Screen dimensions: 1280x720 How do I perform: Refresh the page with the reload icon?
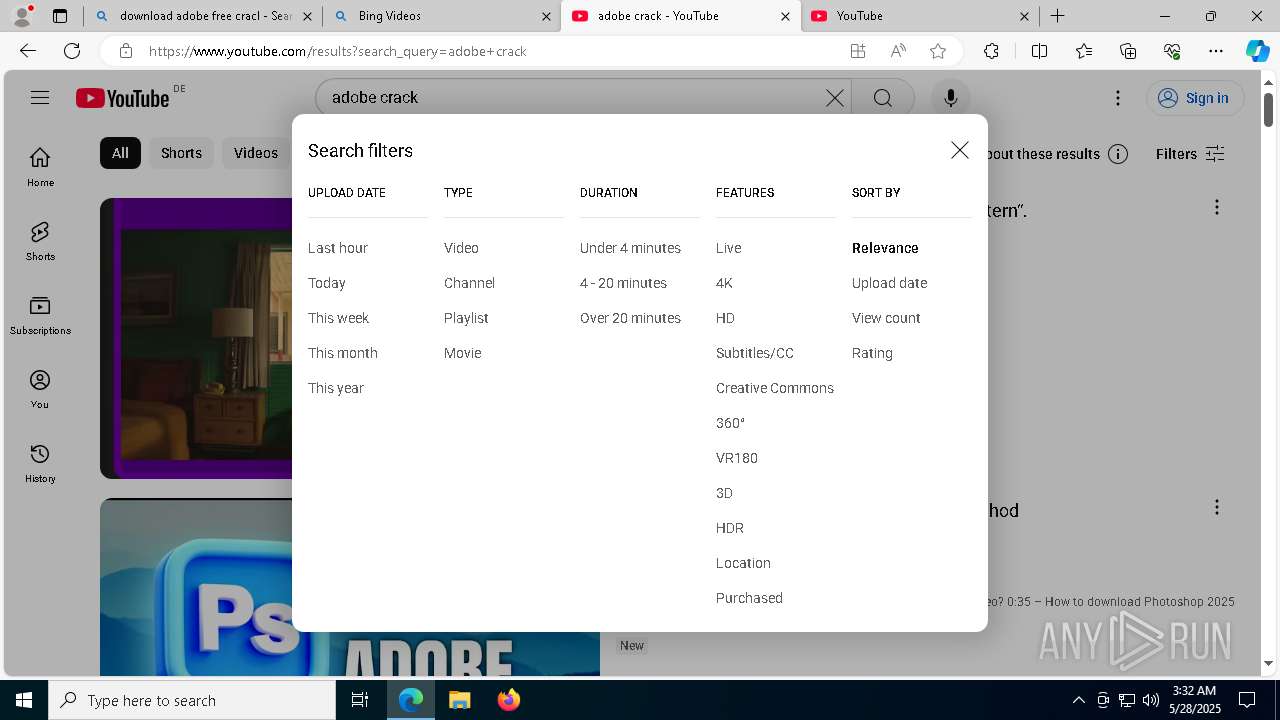tap(72, 51)
